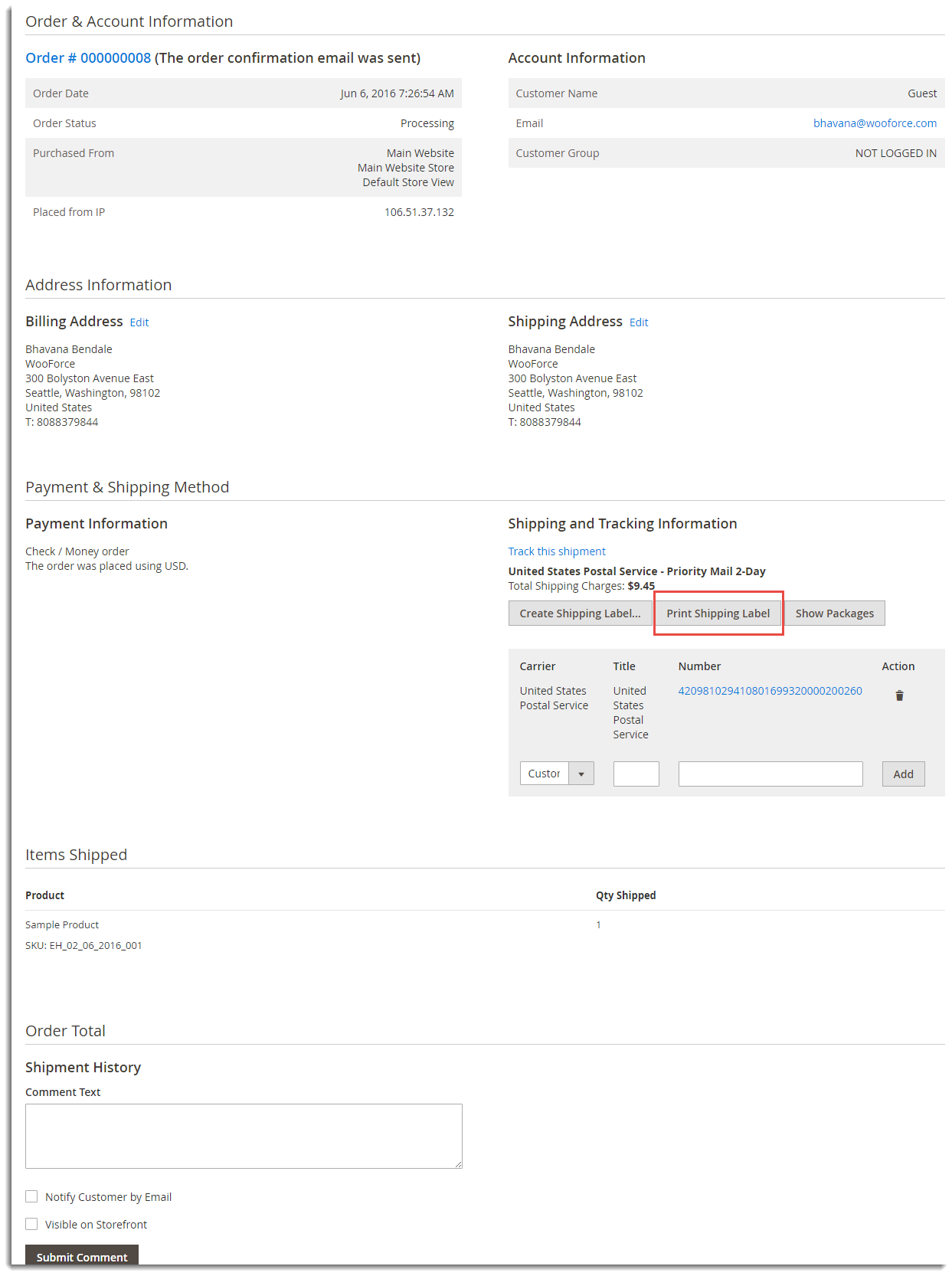This screenshot has height=1276, width=952.
Task: Open the carrier dropdown in tracking table
Action: 557,774
